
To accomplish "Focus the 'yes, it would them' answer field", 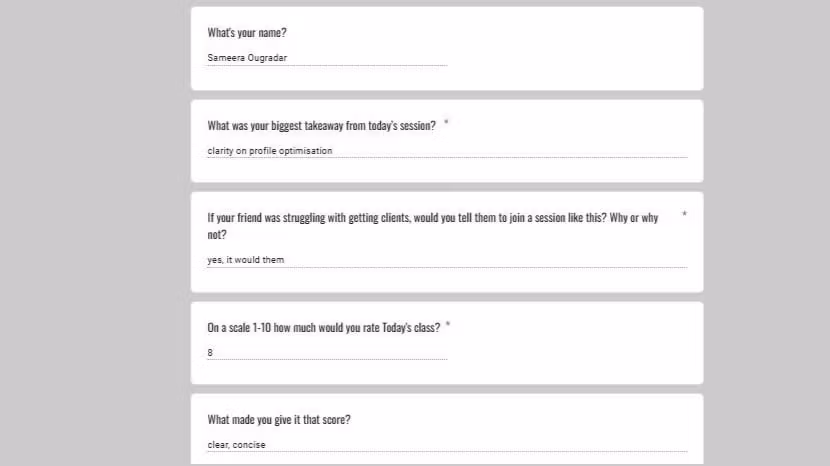I will [447, 259].
